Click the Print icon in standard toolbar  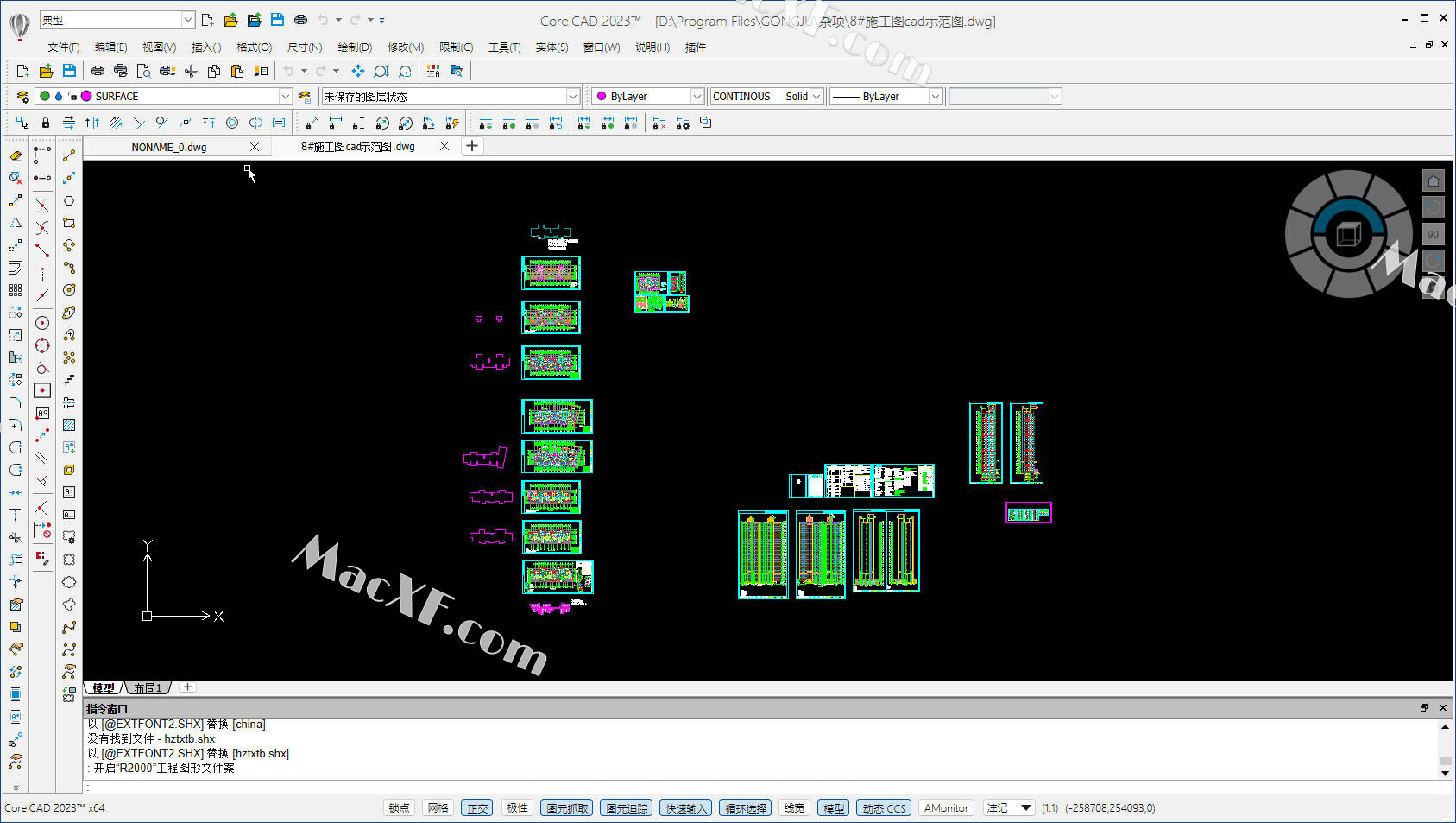98,71
